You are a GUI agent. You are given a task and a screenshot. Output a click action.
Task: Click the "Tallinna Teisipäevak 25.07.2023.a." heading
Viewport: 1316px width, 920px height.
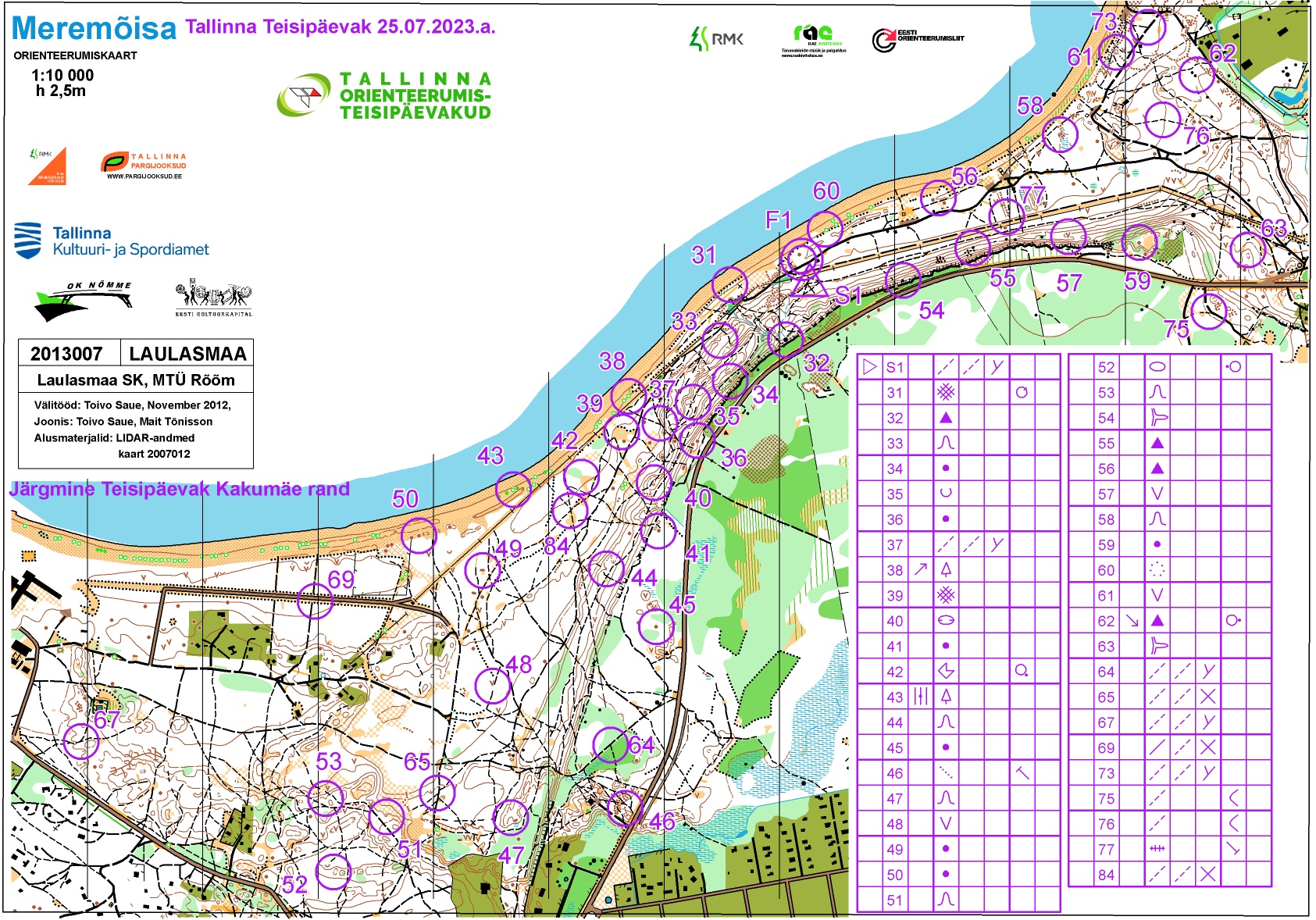(341, 27)
